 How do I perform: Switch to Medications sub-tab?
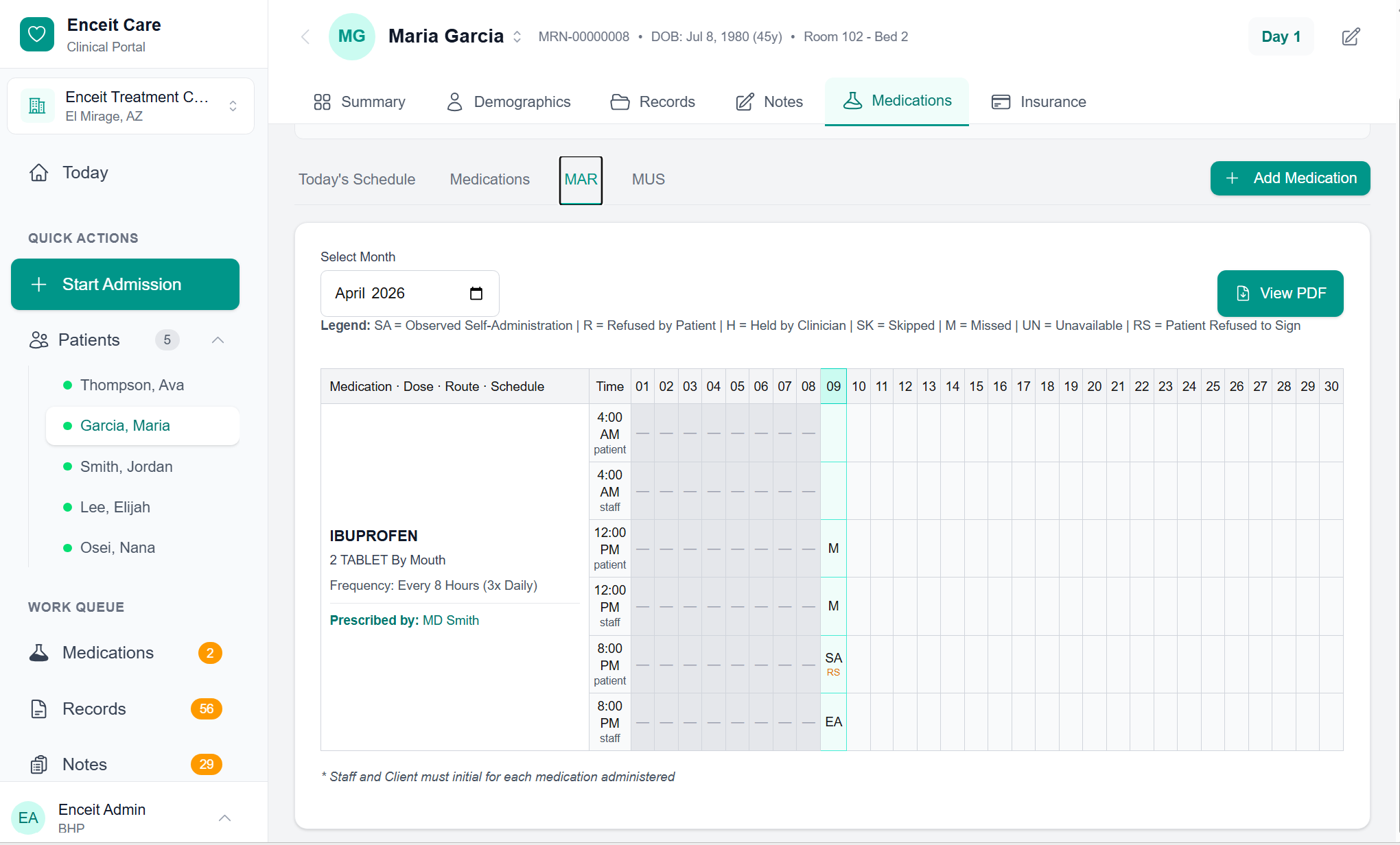490,179
